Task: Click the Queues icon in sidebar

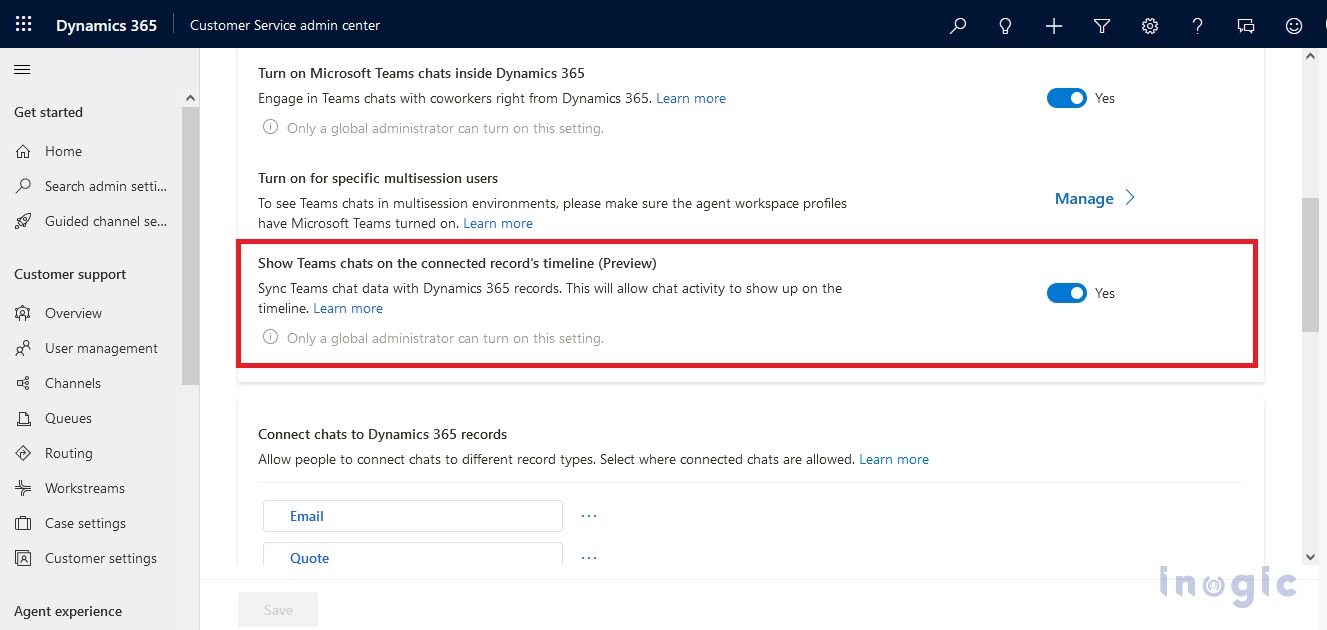Action: pos(24,418)
